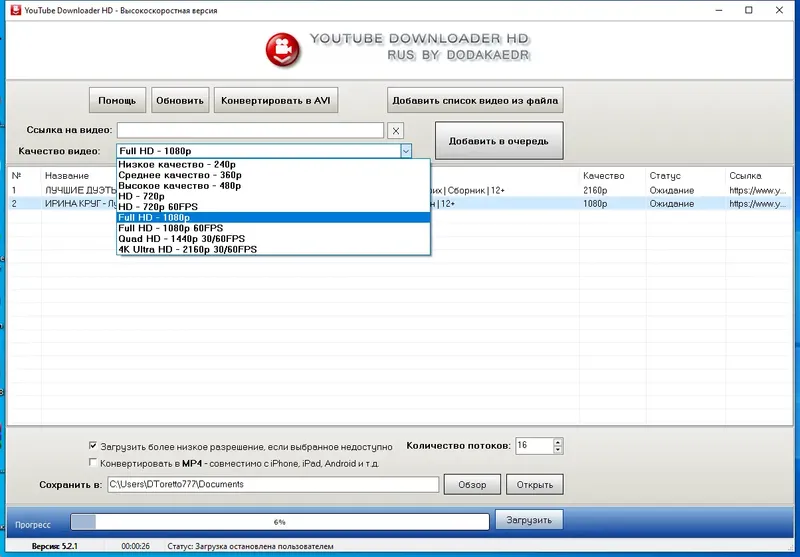Click the quality combo box showing Full HD - 1080p
This screenshot has height=557, width=800.
point(264,151)
